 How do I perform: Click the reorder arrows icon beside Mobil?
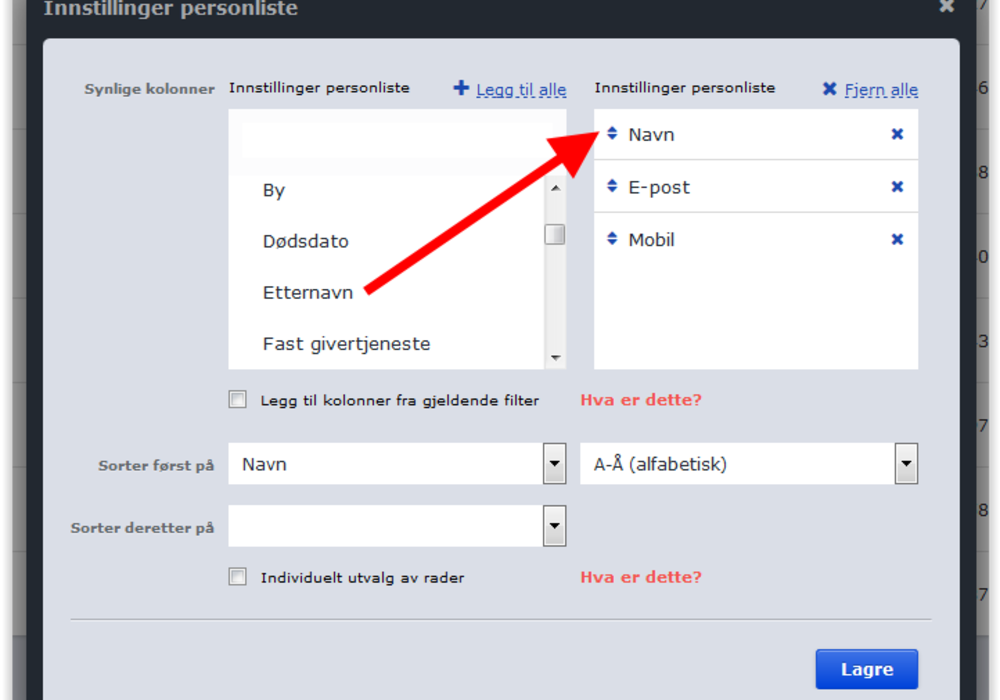point(612,238)
